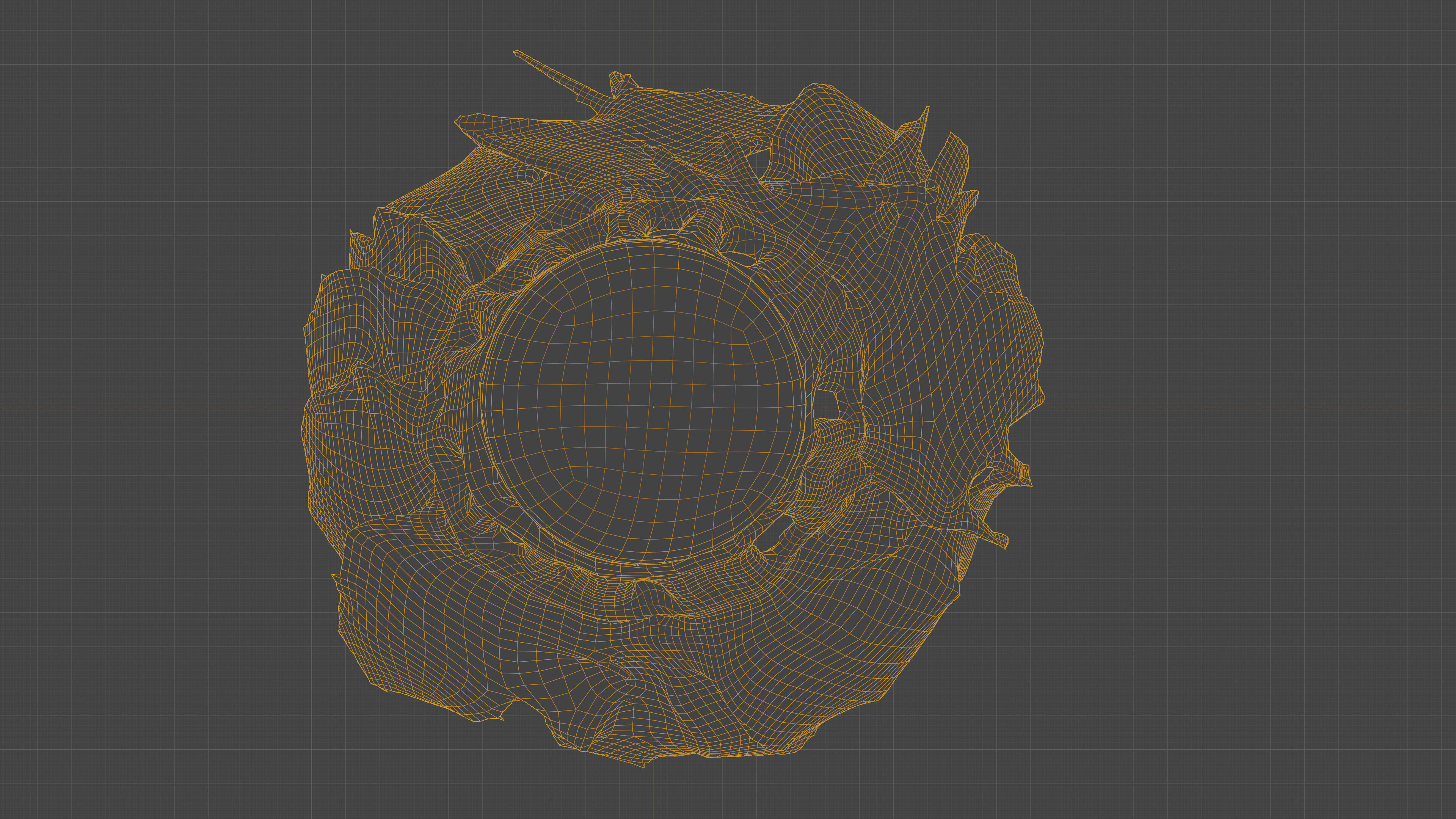Click the object origin dot at sphere center
Image resolution: width=1456 pixels, height=819 pixels.
(x=654, y=407)
